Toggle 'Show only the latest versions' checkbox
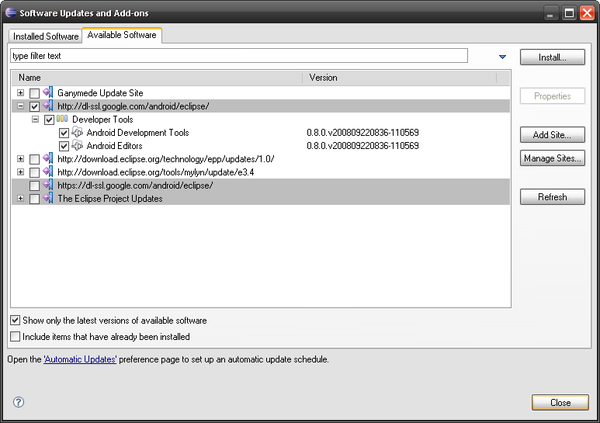This screenshot has height=423, width=600. click(15, 320)
